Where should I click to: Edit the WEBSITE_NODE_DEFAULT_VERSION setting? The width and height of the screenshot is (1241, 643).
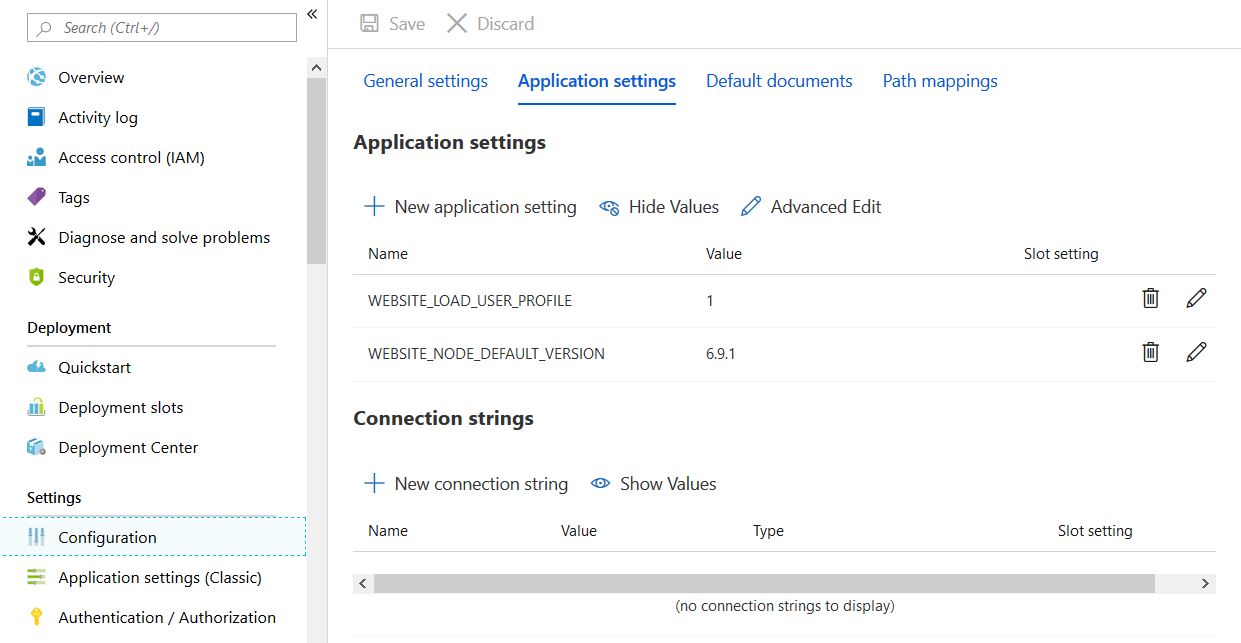coord(1196,351)
